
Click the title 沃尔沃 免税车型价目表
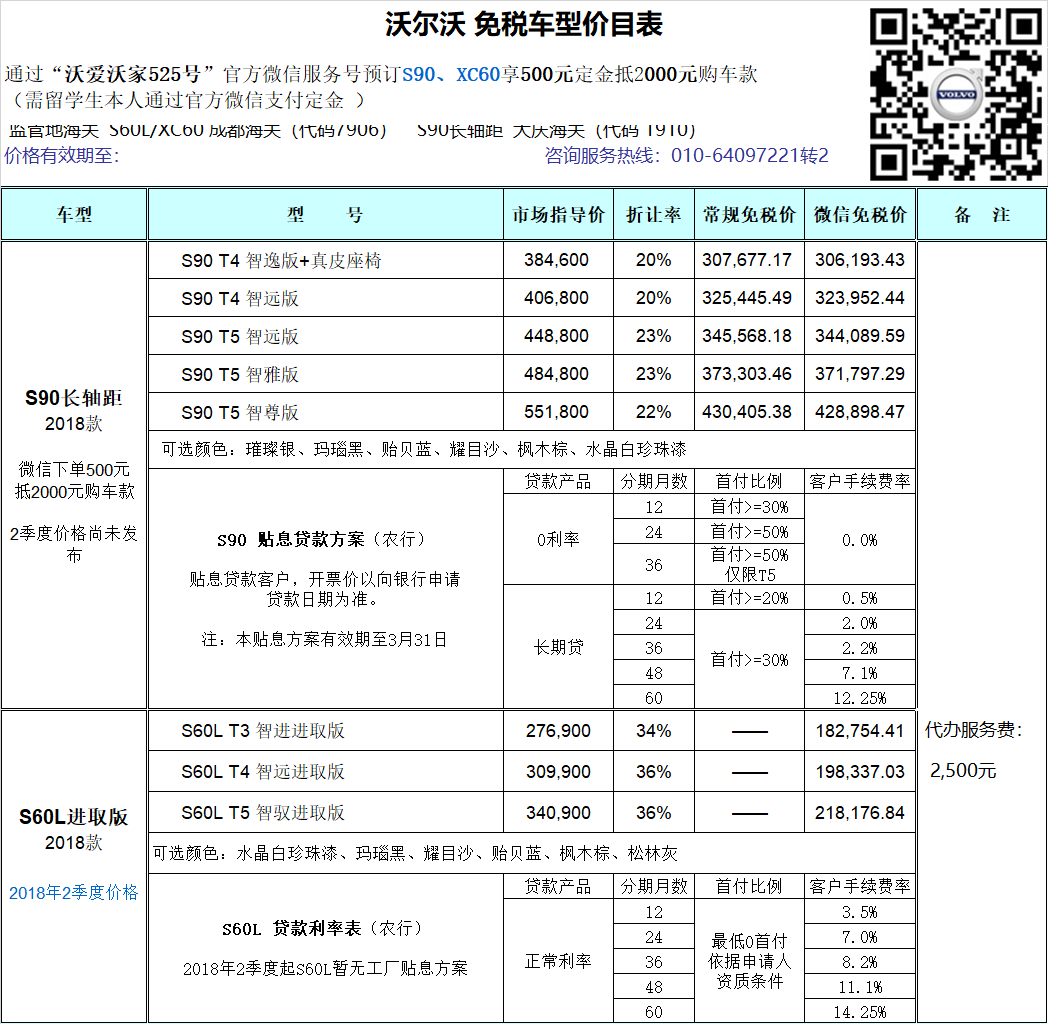click(523, 25)
